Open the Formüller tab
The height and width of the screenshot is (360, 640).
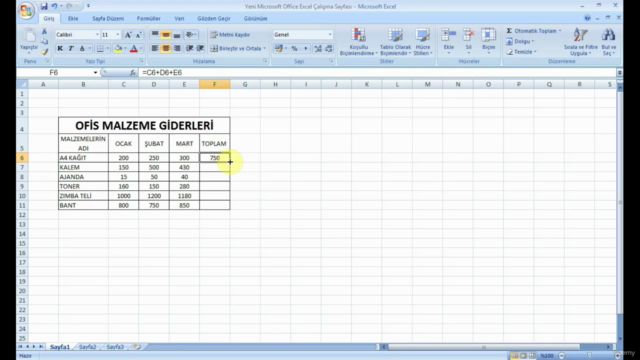pos(149,18)
